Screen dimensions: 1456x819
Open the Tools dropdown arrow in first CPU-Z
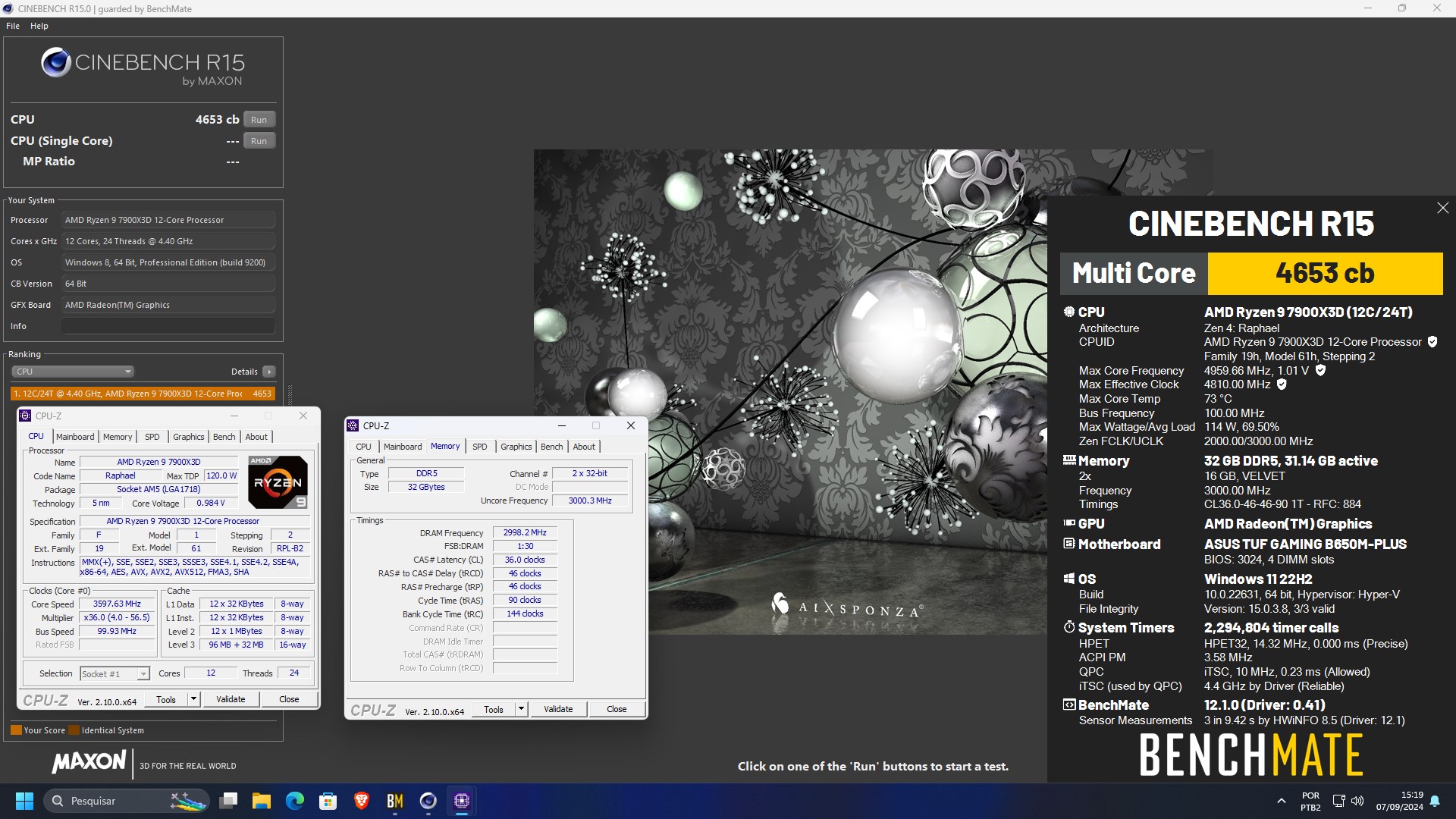point(194,699)
